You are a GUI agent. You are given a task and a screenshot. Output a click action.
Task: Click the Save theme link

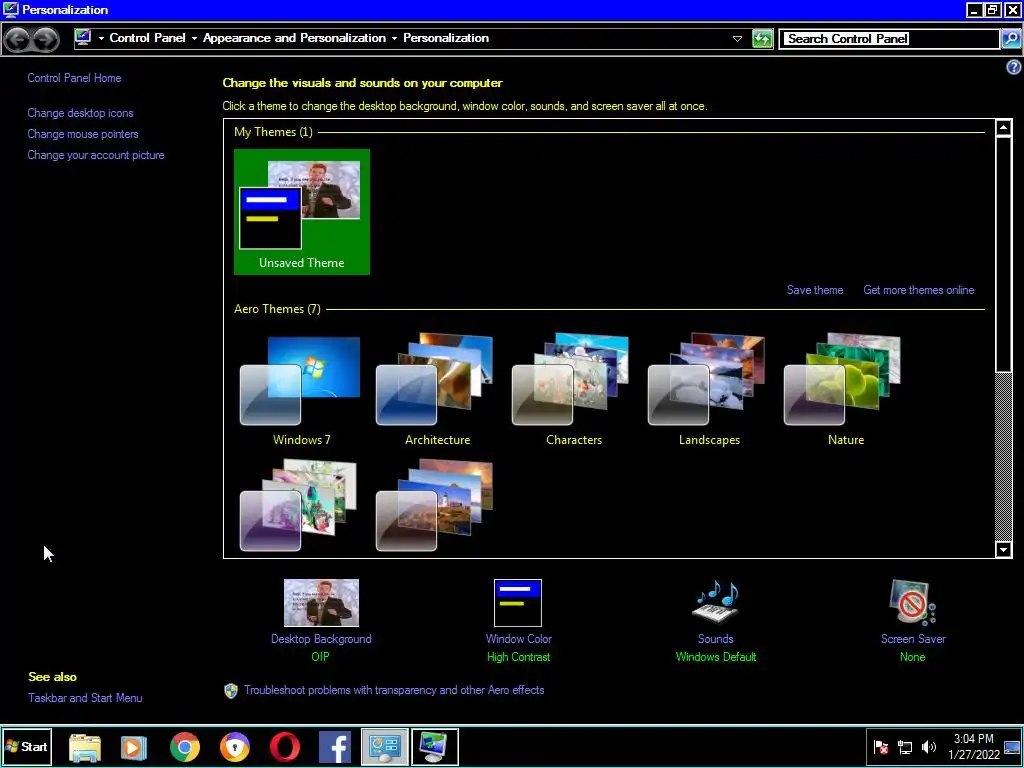815,290
